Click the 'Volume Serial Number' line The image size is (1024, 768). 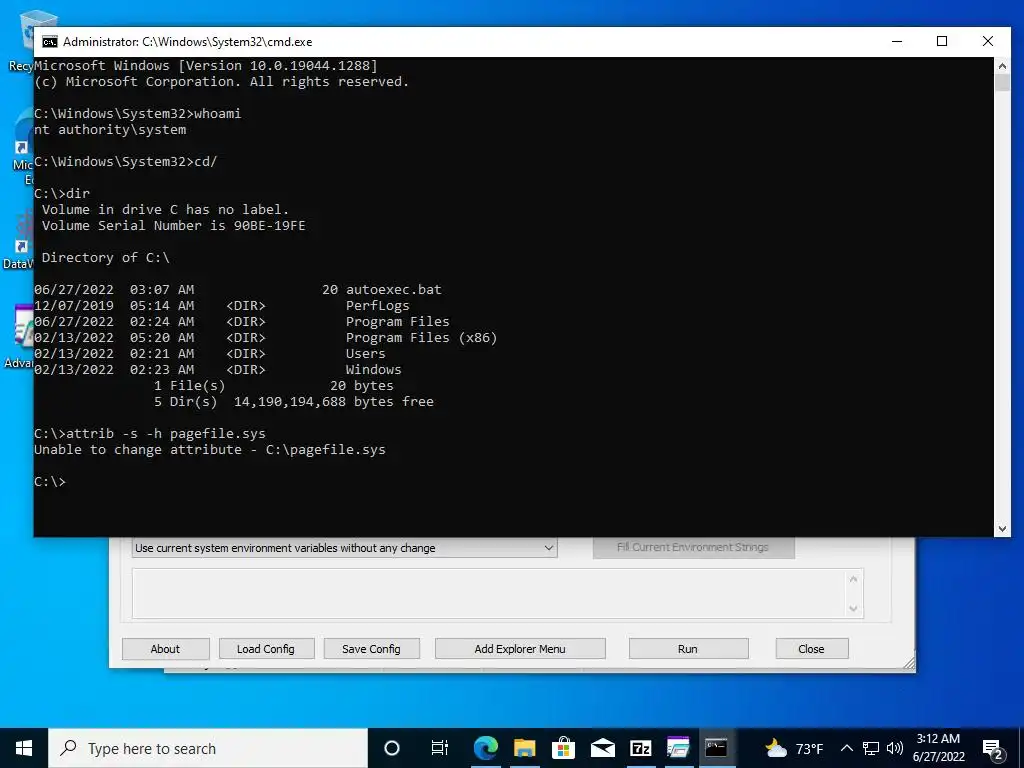(173, 225)
